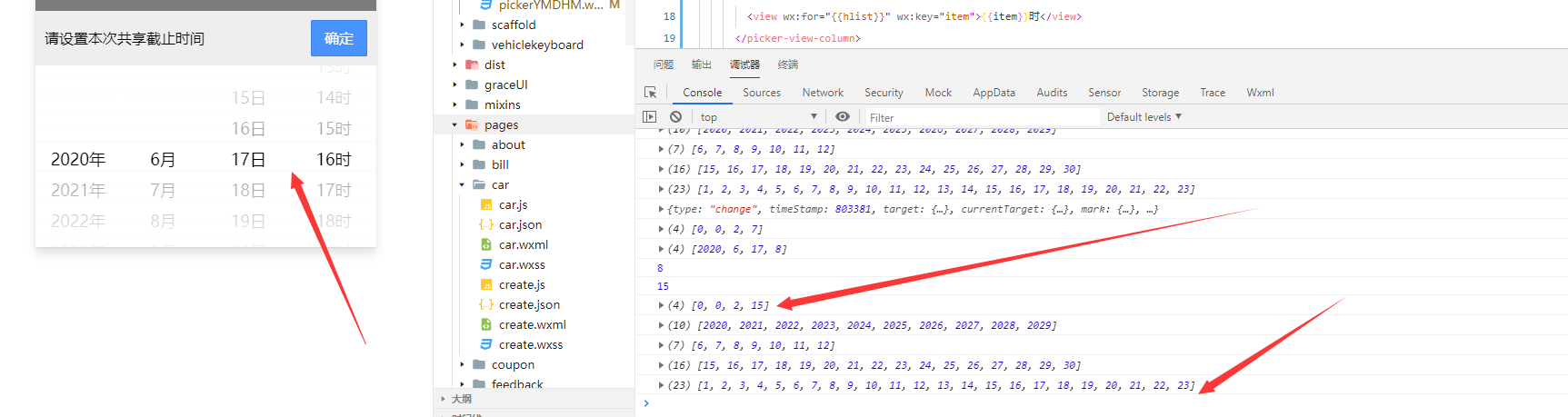
Task: Collapse the car folder arrow
Action: click(463, 184)
